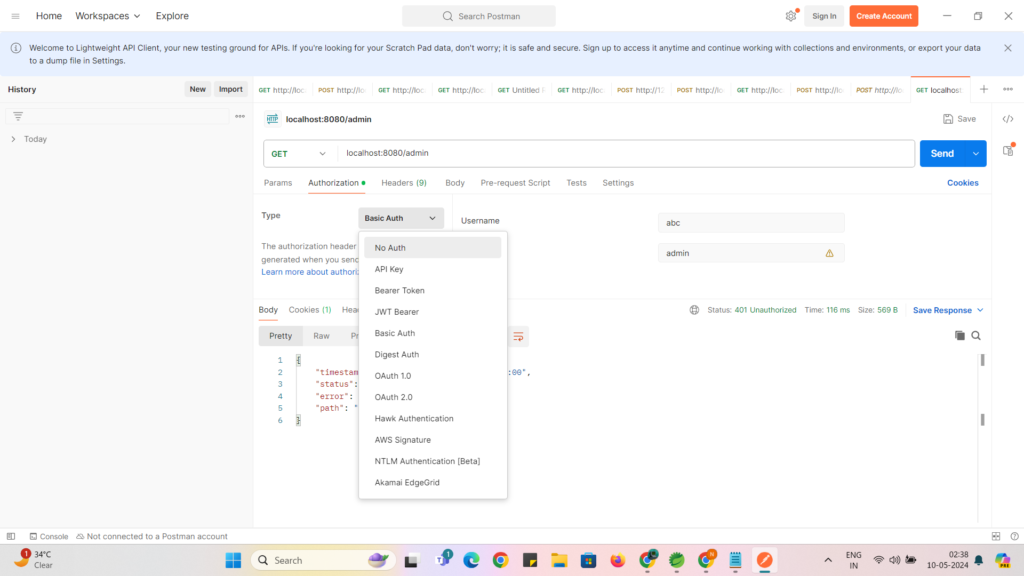Open the Tests tab
This screenshot has height=576, width=1024.
pos(576,183)
